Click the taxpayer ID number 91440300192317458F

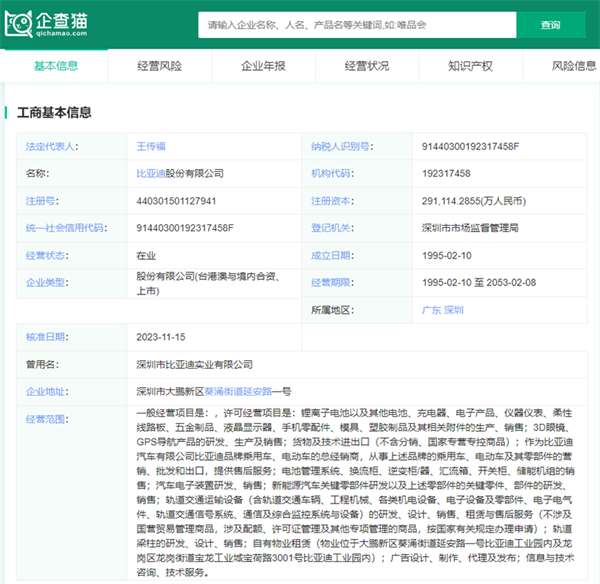471,146
